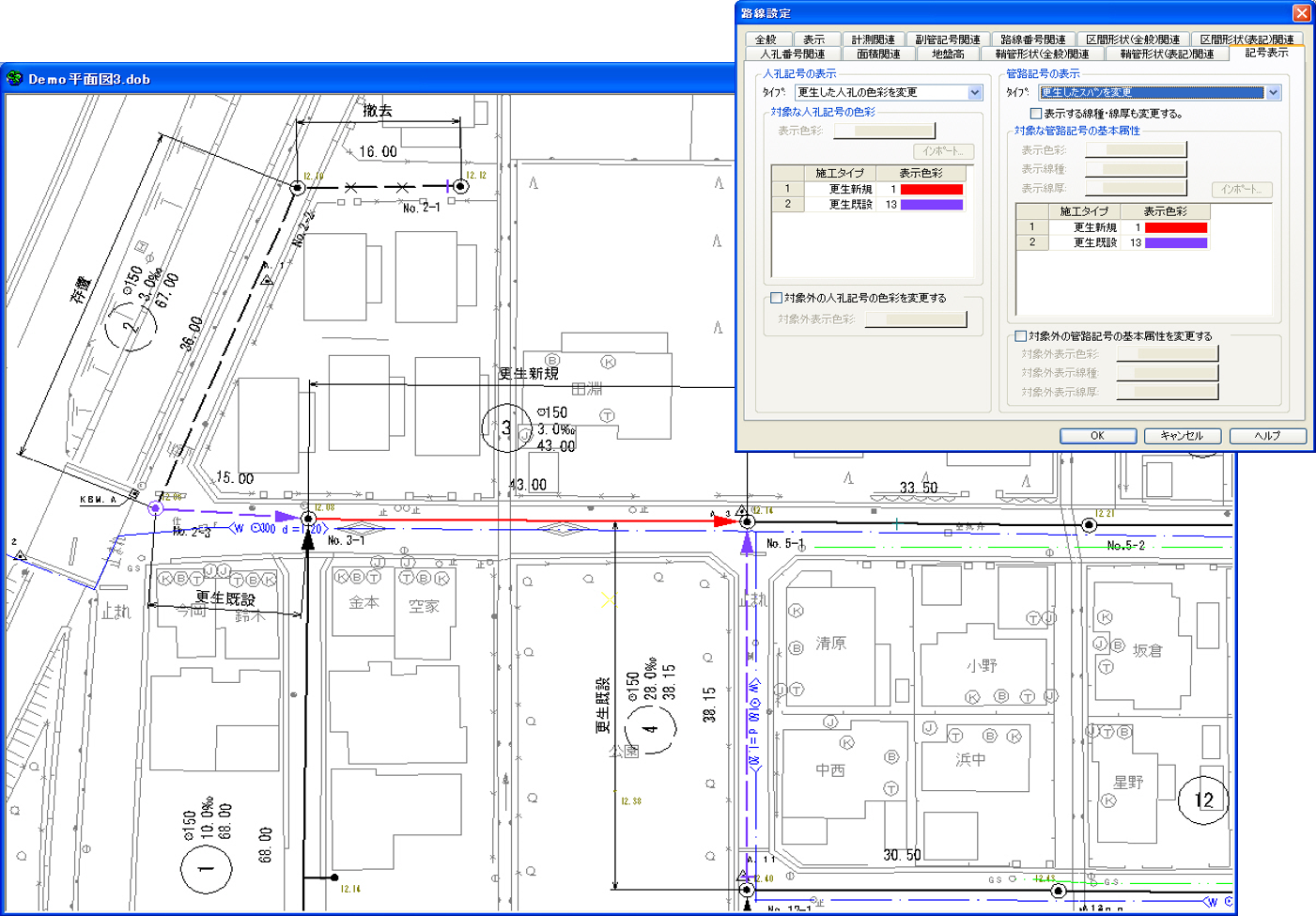This screenshot has height=916, width=1316.
Task: Close the 路線設定 dialog with the X
Action: (x=1301, y=13)
